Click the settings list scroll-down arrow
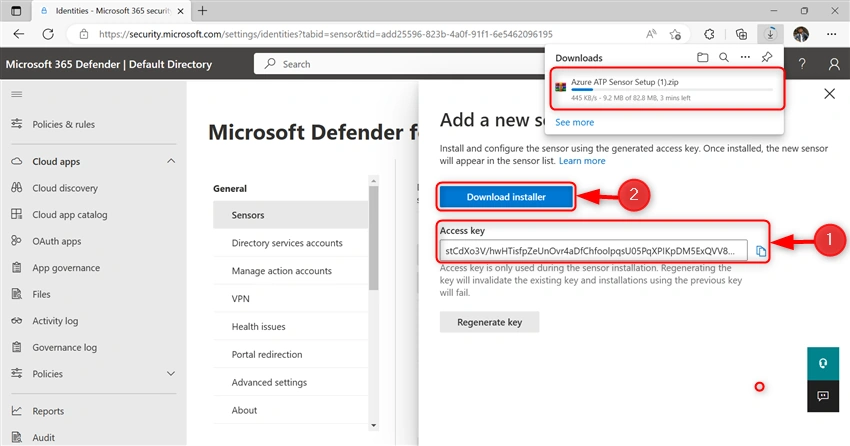850x446 pixels. 374,426
